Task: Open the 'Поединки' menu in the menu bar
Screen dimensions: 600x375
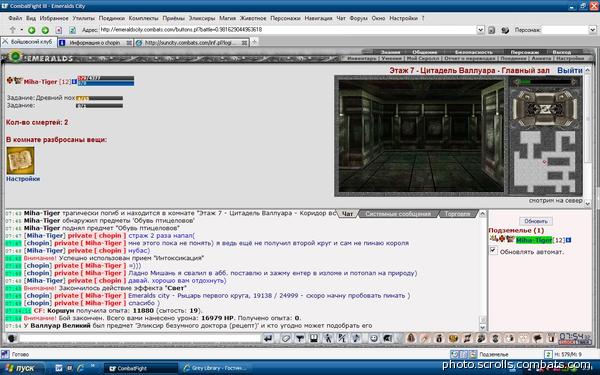Action: (x=112, y=18)
